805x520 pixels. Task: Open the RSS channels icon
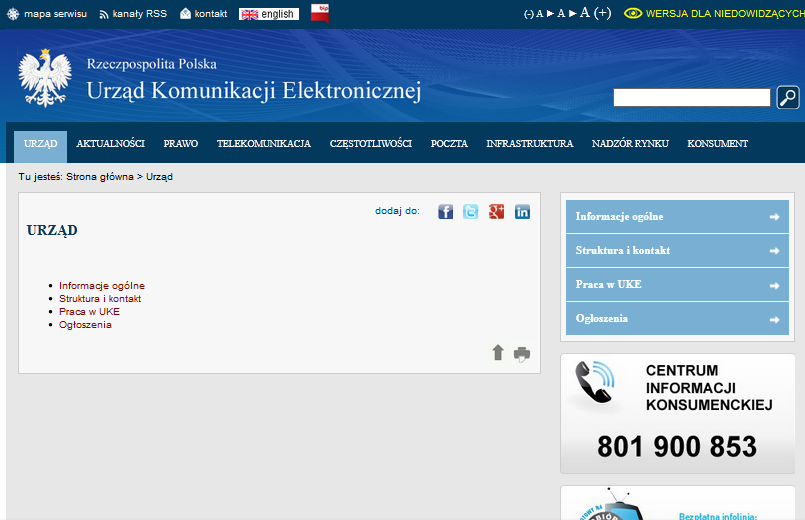click(x=104, y=14)
